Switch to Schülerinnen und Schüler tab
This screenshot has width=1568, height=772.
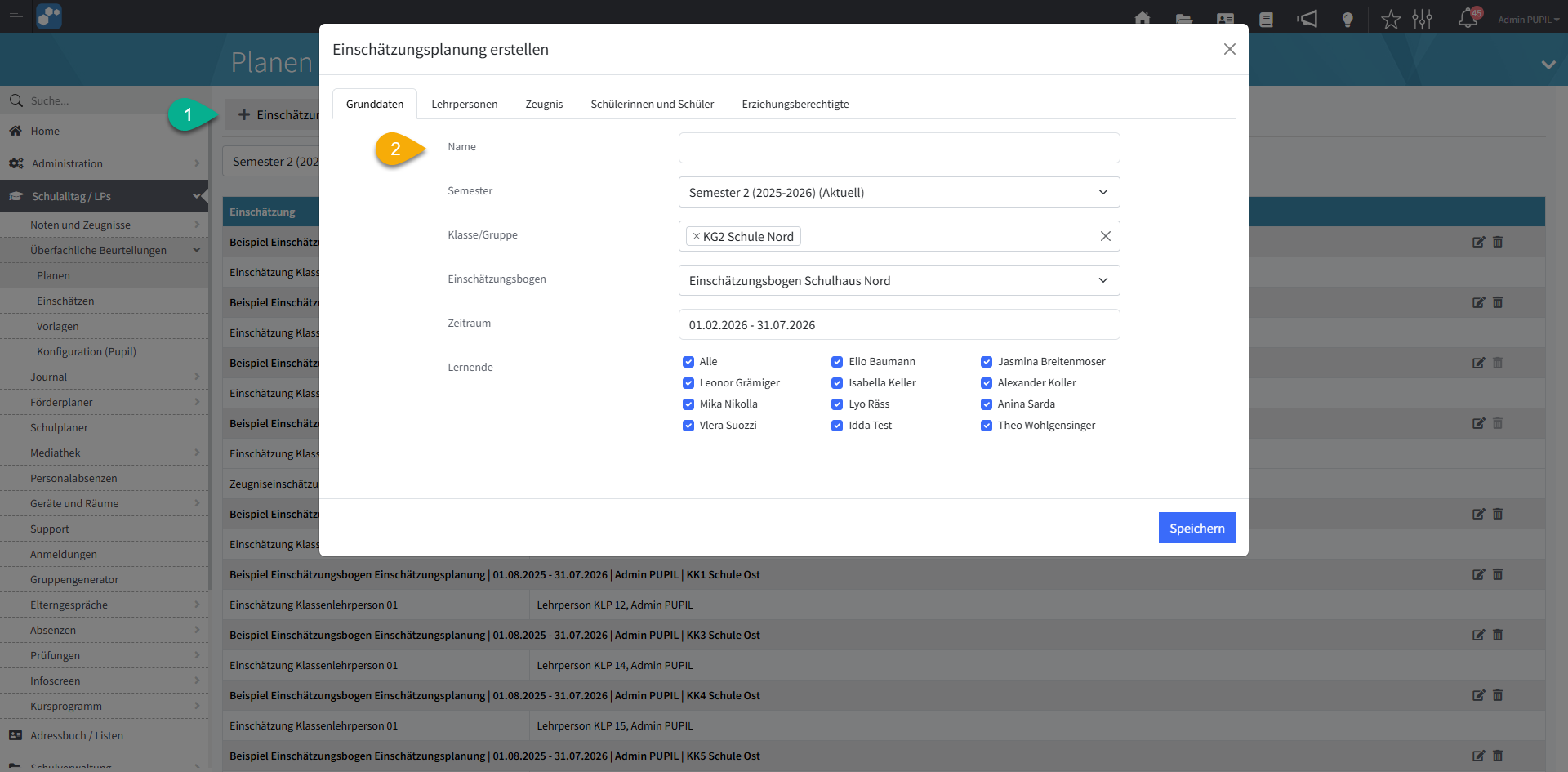653,104
